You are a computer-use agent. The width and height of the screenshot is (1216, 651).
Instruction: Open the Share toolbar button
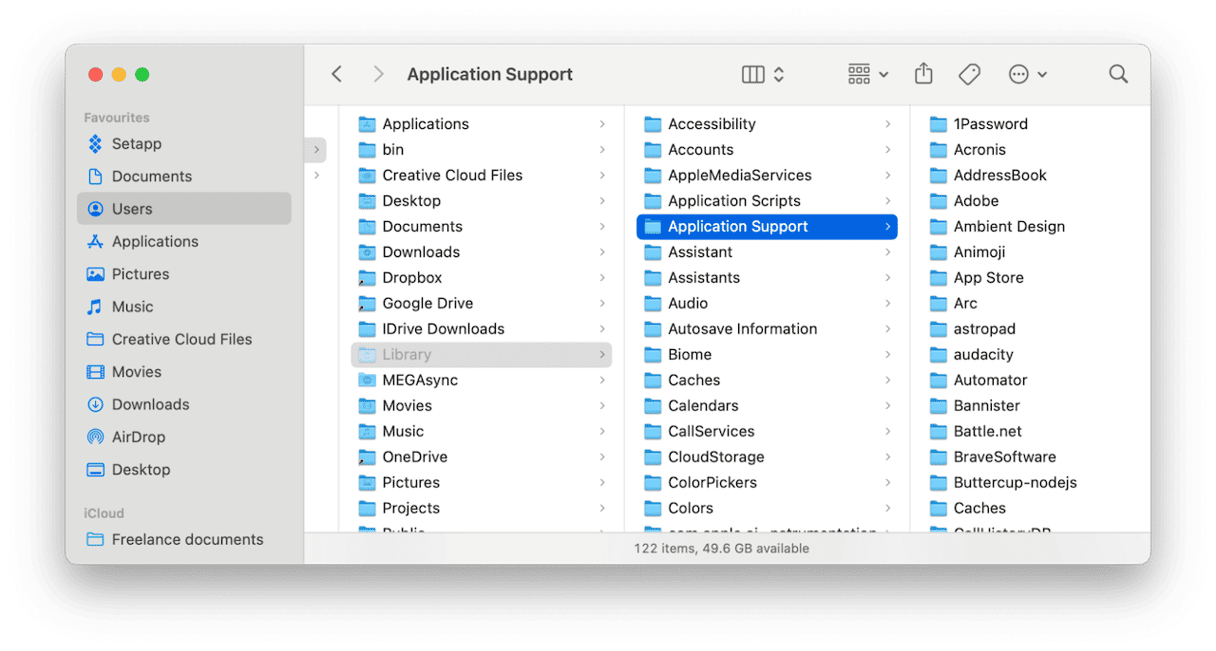[x=923, y=74]
